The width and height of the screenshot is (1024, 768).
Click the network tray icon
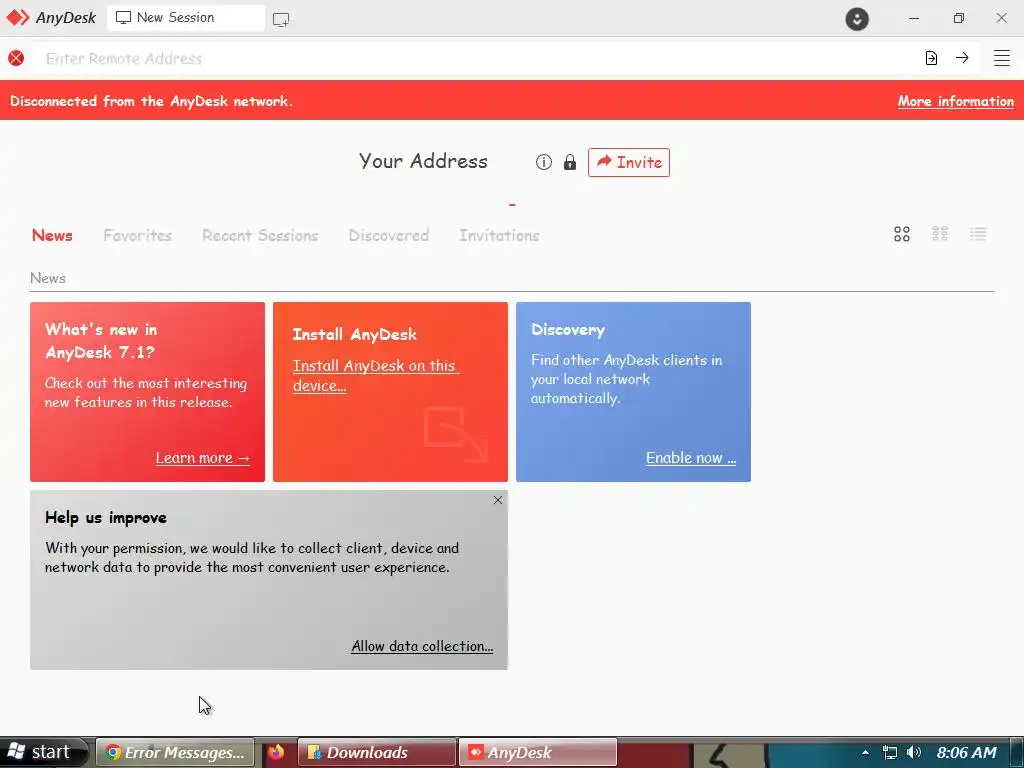(x=889, y=752)
